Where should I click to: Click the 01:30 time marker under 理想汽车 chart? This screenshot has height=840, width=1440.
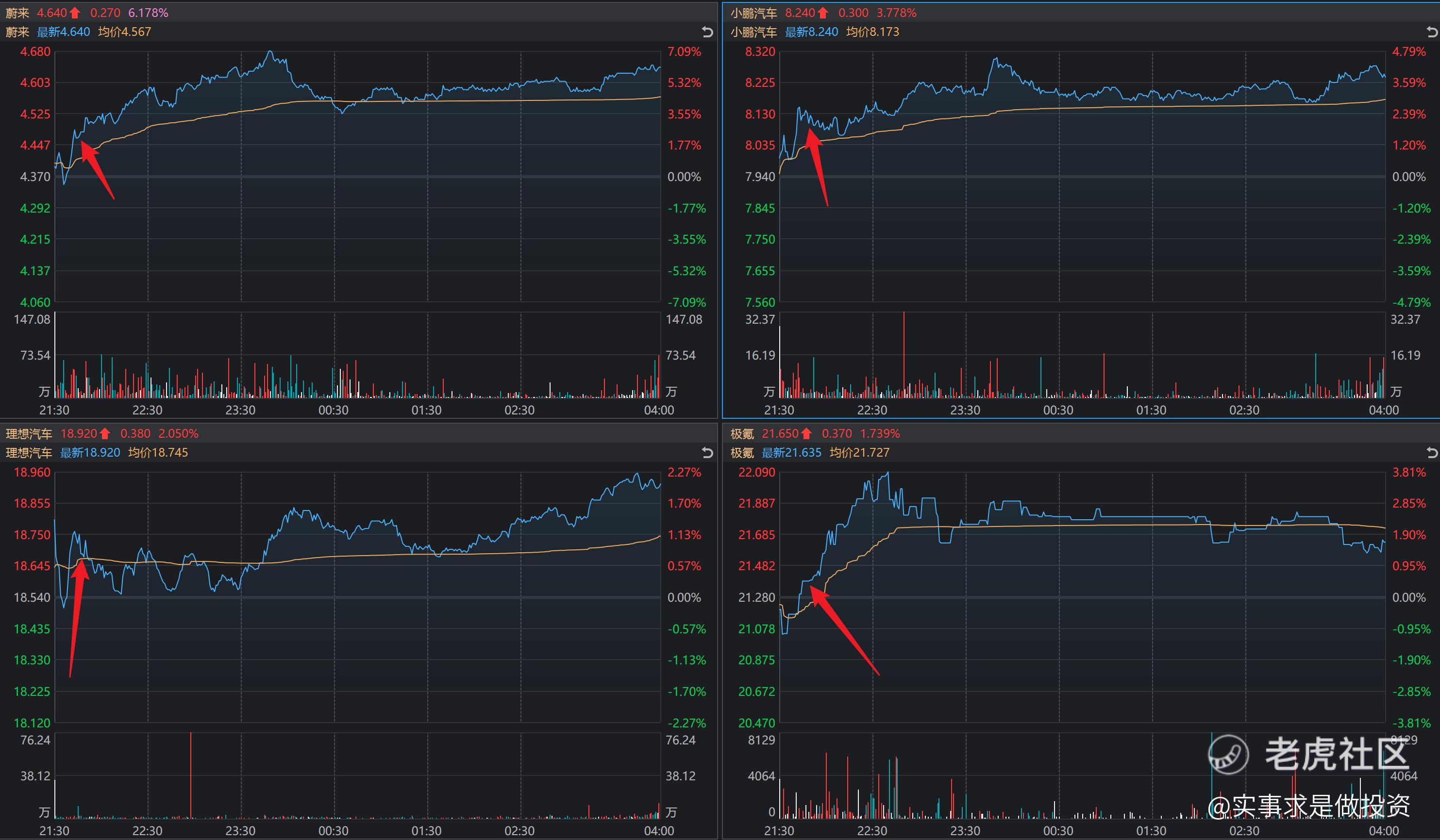coord(426,831)
